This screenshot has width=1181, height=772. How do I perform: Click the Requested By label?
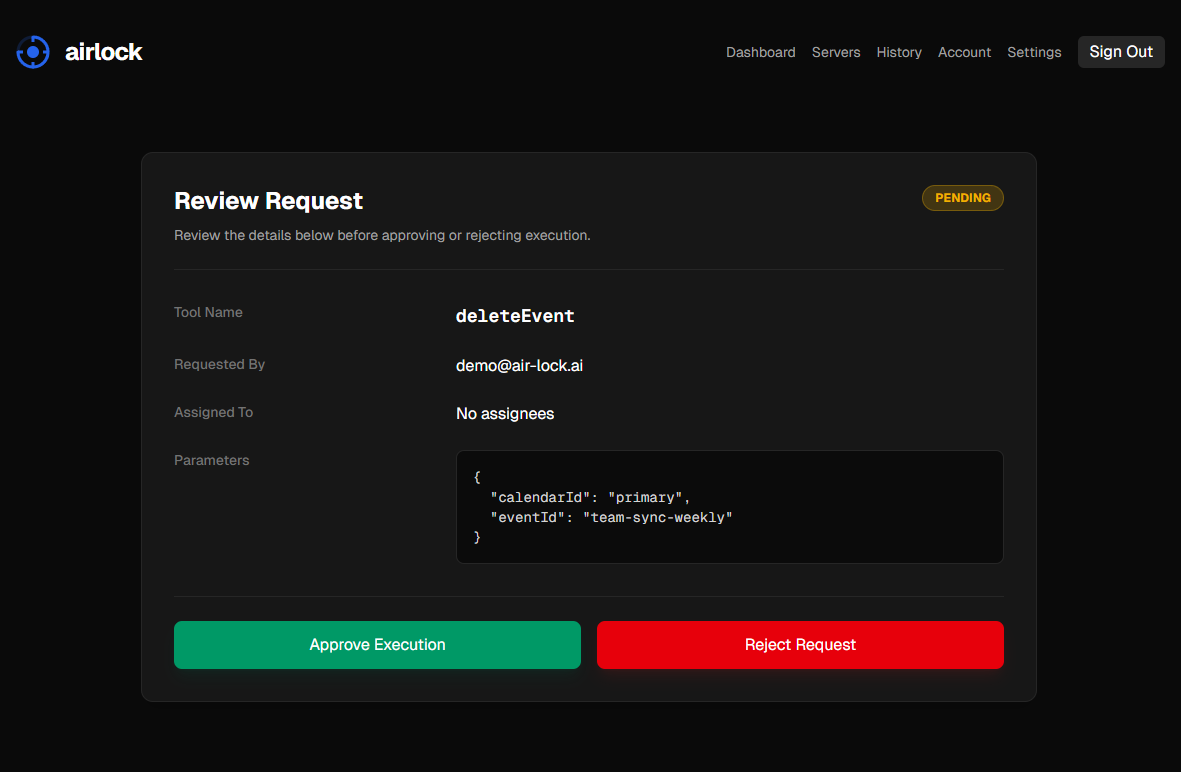[x=219, y=364]
